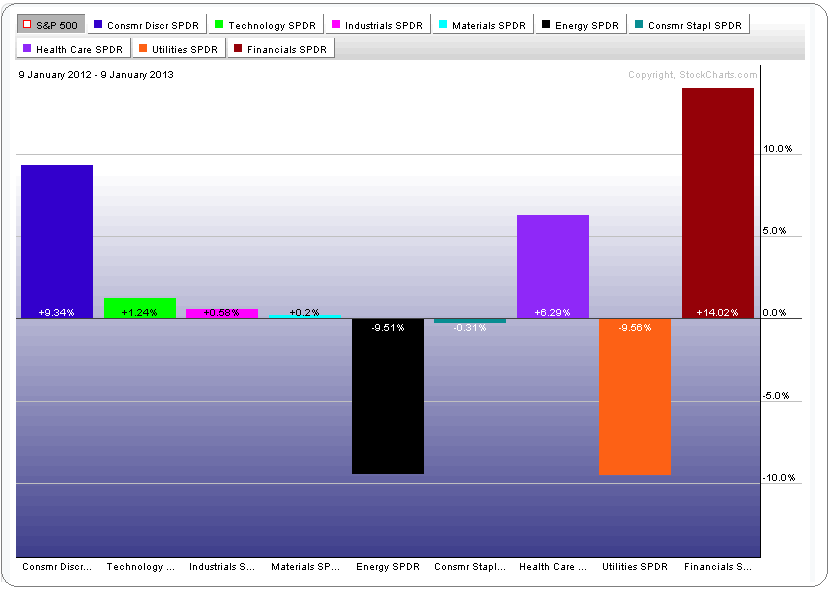Click the black Energy -9.51% bar
Screen dimensions: 832x597
tap(388, 396)
